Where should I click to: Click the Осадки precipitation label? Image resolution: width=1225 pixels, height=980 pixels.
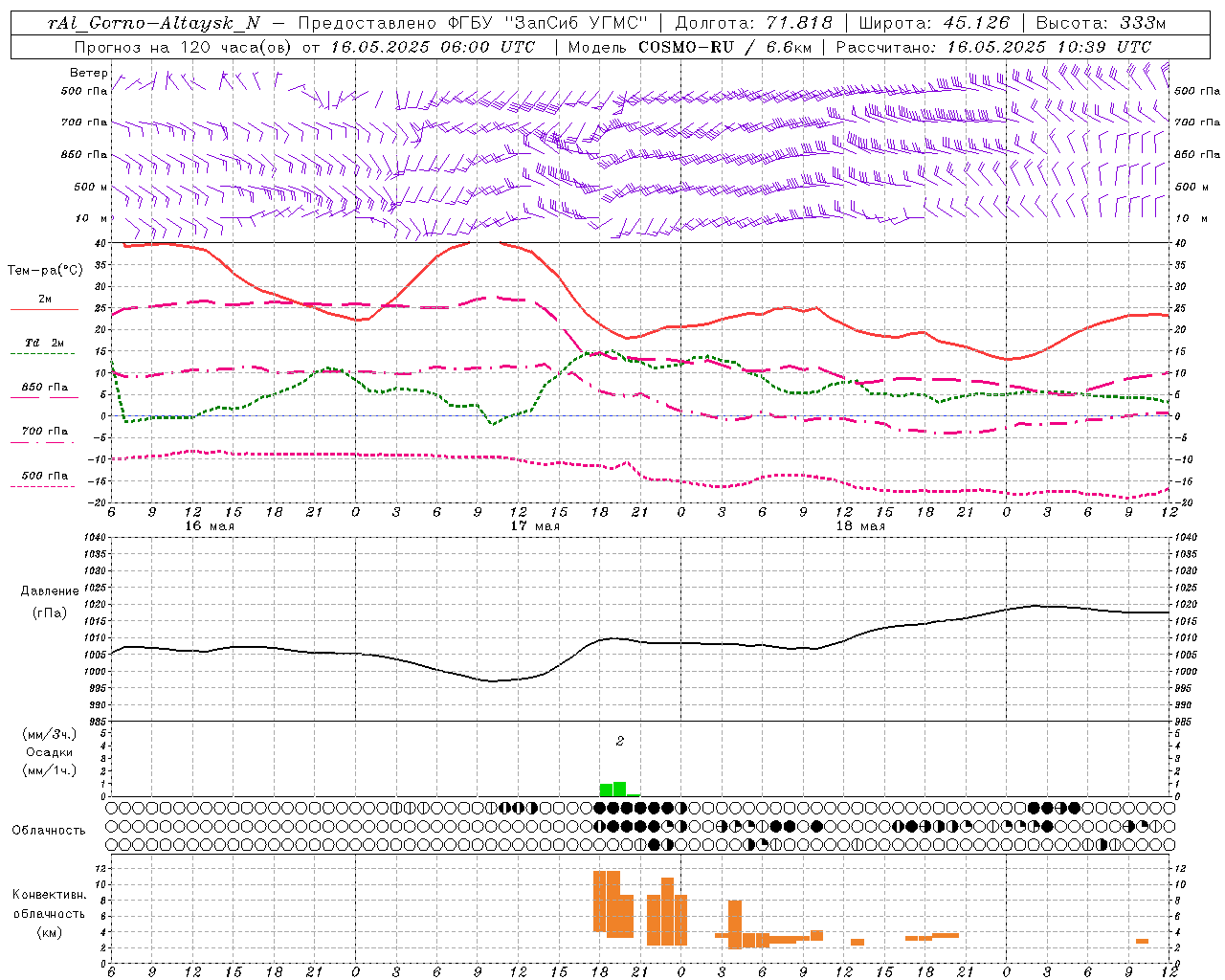(x=50, y=752)
